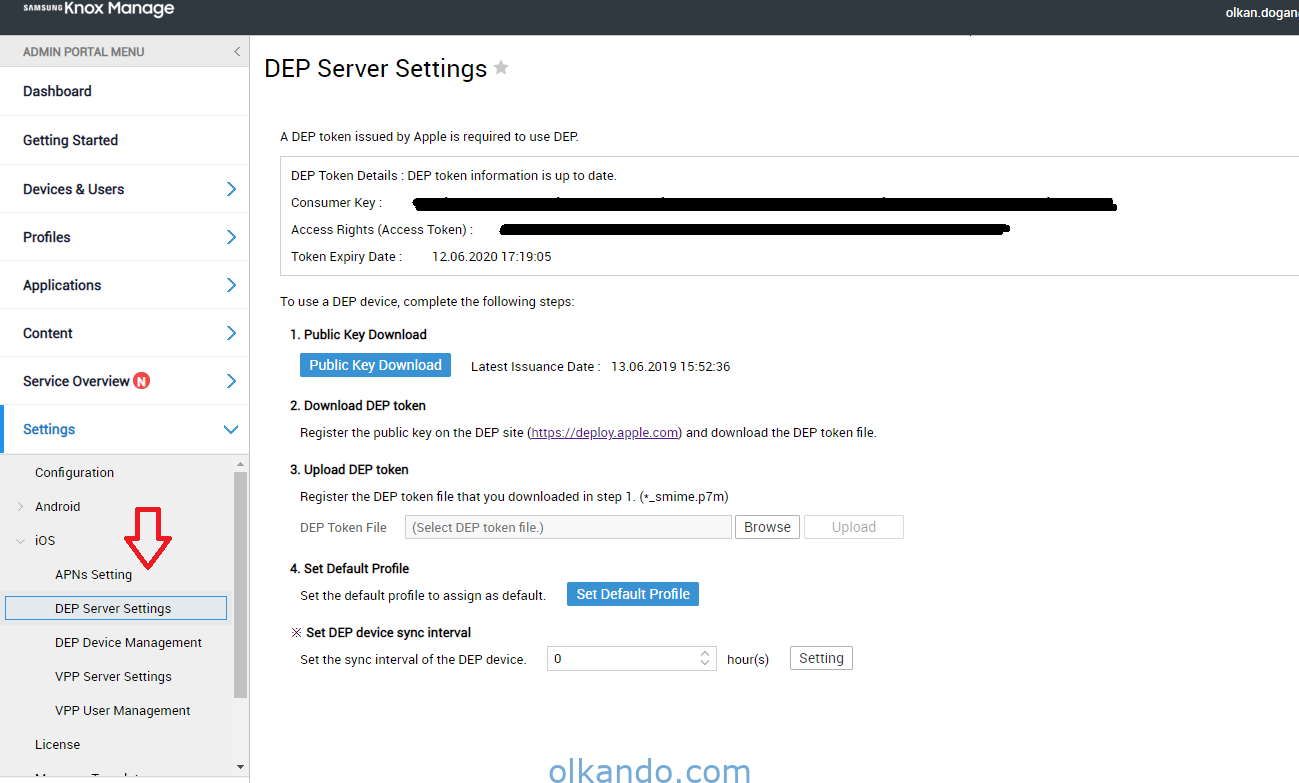Screen dimensions: 1299x783
Task: Collapse the Admin Portal Menu with arrow icon
Action: (237, 52)
